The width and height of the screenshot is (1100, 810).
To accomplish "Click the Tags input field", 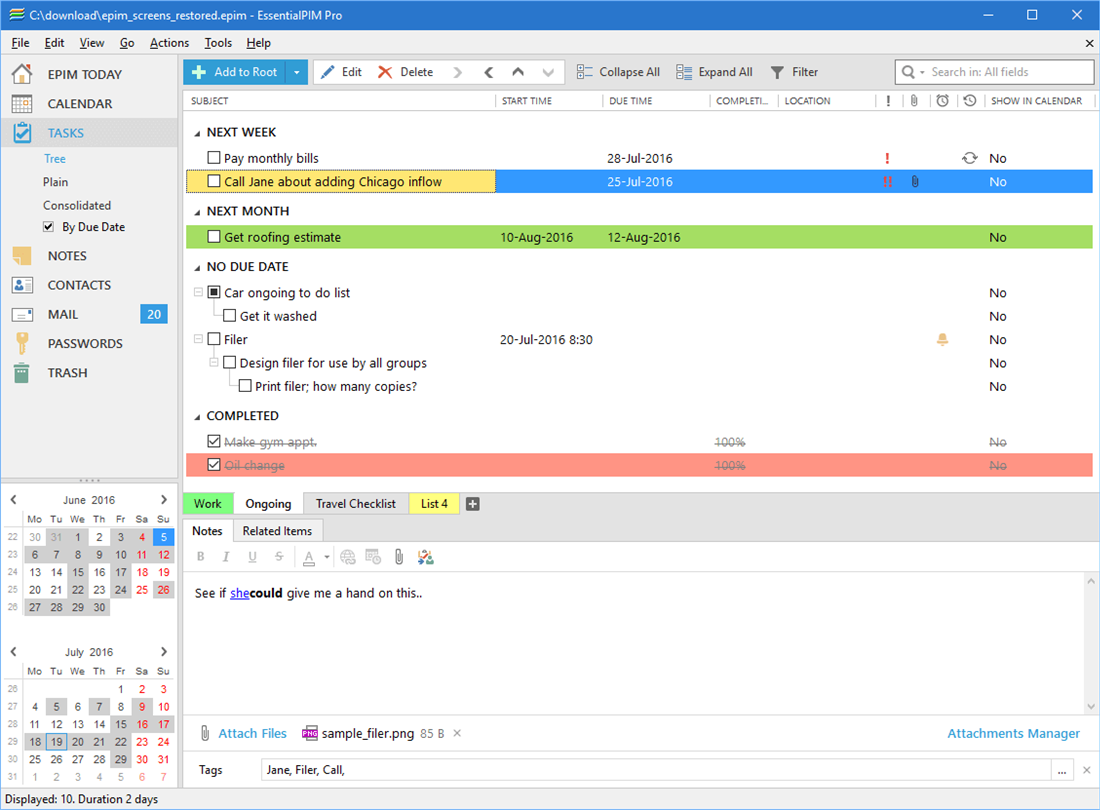I will pos(656,769).
